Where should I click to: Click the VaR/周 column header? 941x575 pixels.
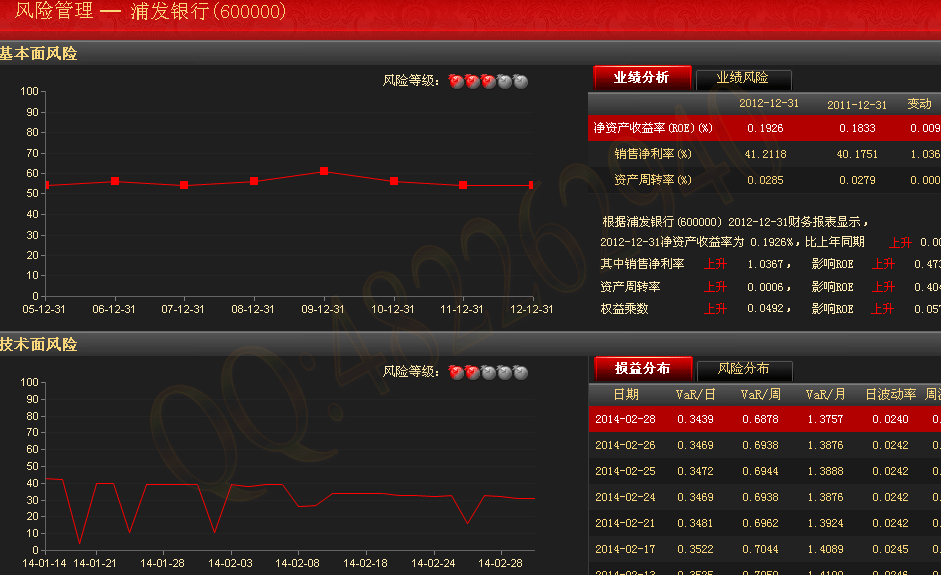point(760,394)
